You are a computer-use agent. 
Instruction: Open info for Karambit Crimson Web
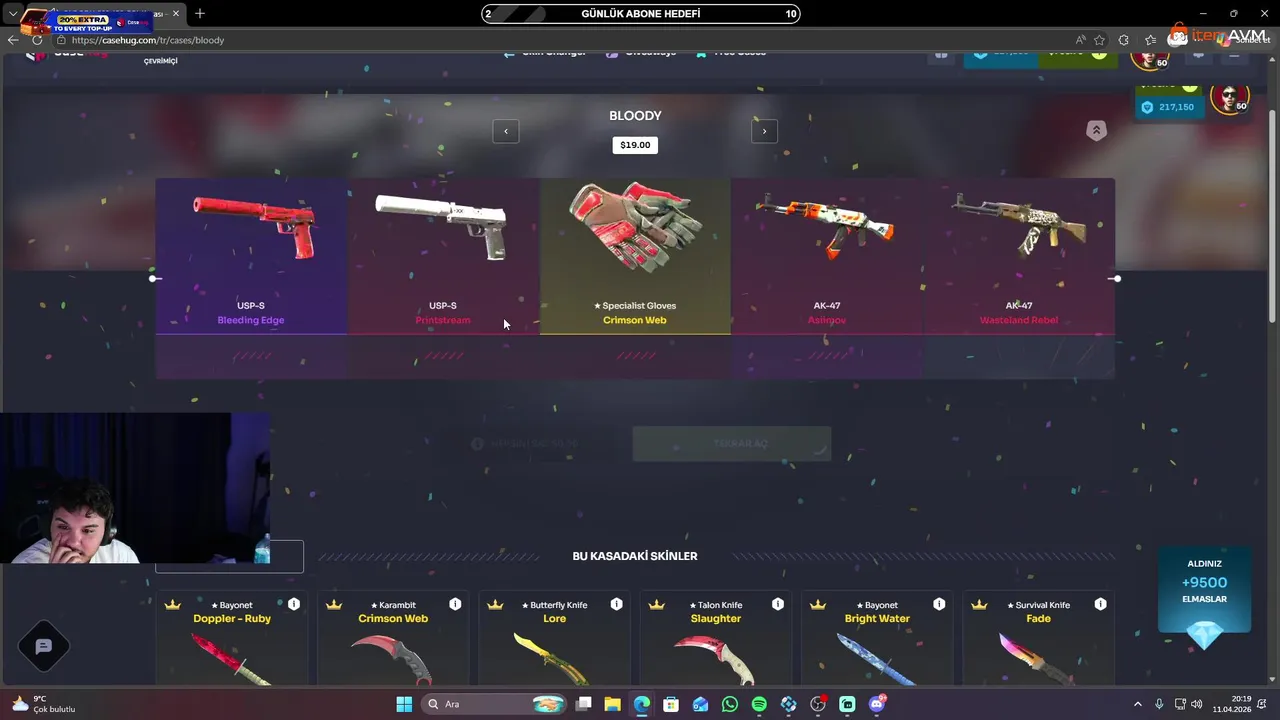(455, 604)
